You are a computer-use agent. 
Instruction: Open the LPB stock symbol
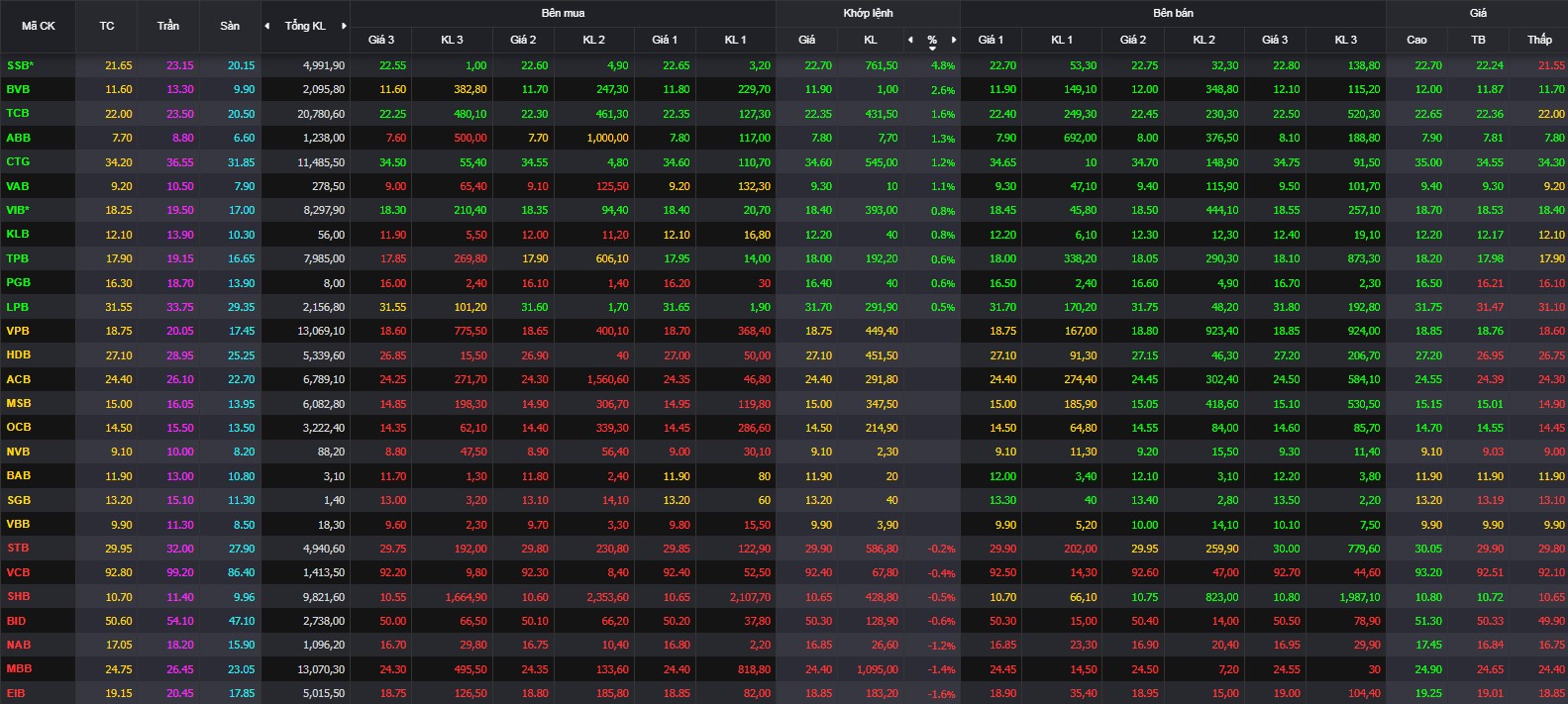coord(18,307)
